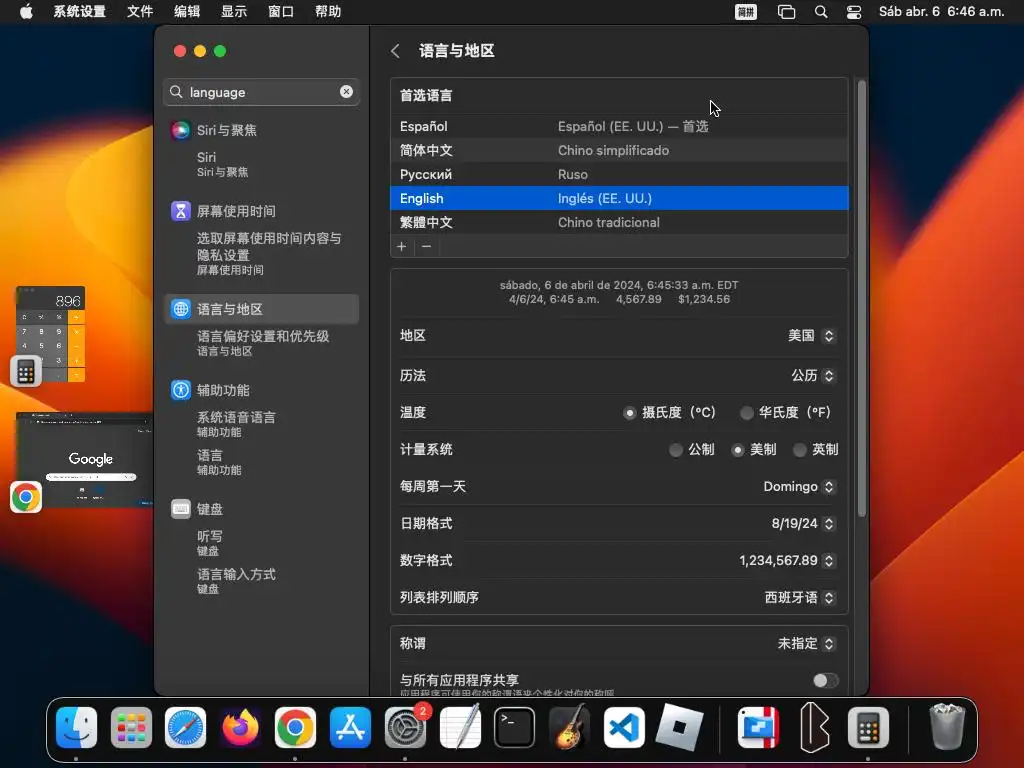The width and height of the screenshot is (1024, 768).
Task: Launch Visual Studio Code from the Dock
Action: coord(624,728)
